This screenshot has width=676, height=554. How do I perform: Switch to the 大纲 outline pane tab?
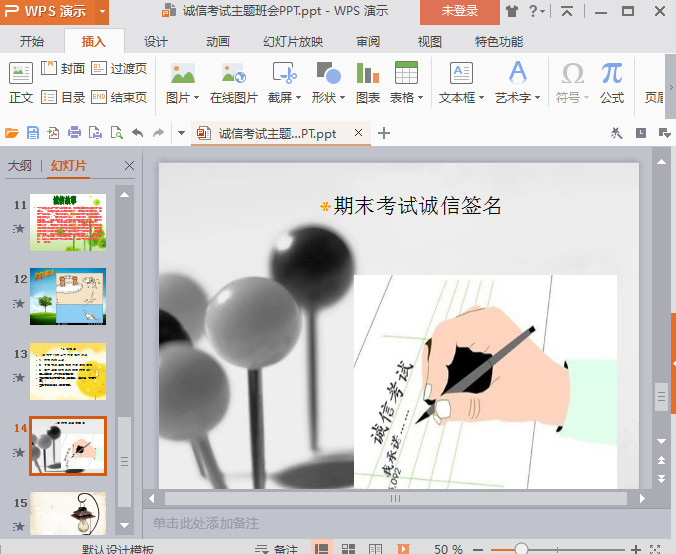tap(19, 166)
